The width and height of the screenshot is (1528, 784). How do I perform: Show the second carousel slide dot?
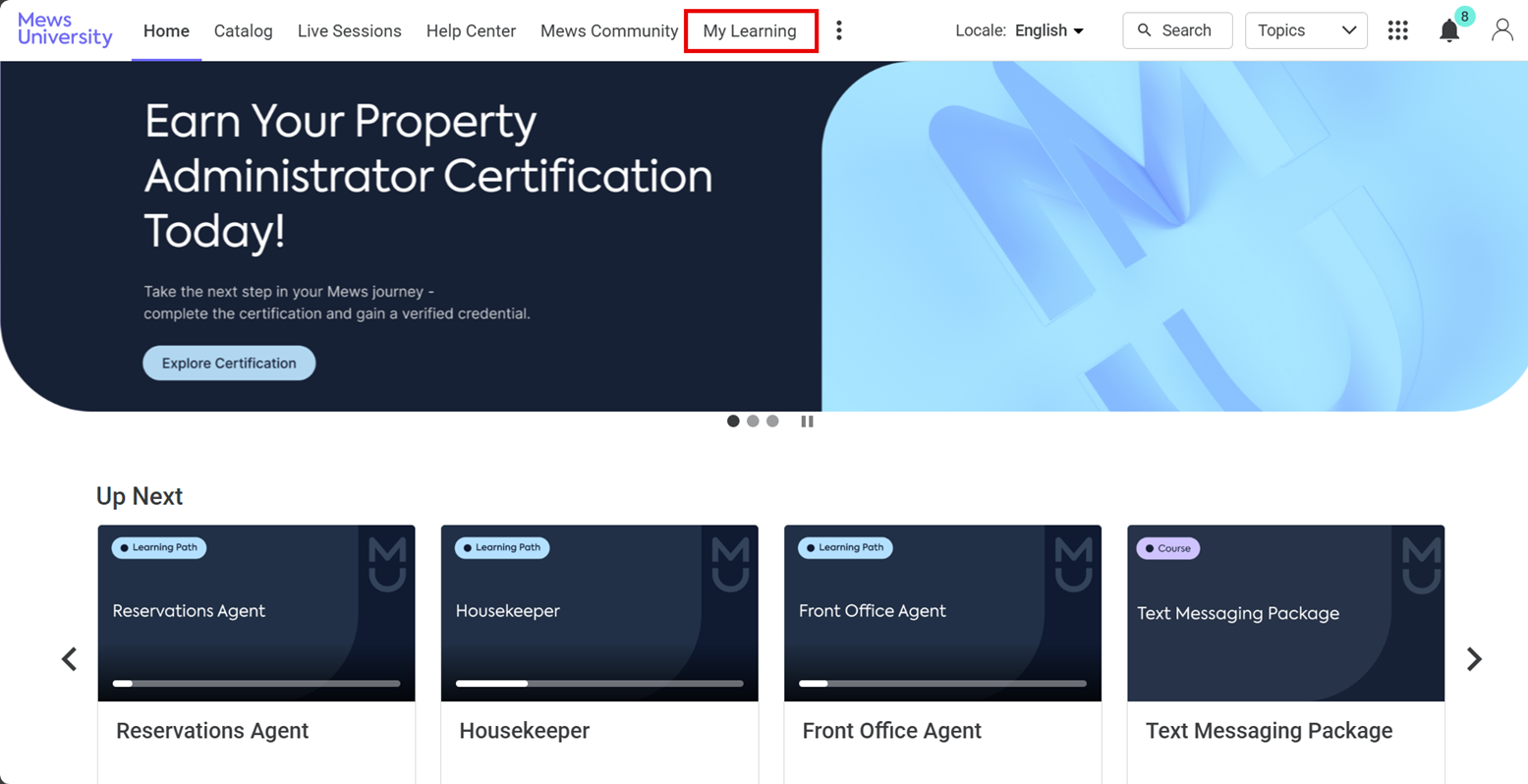[753, 421]
